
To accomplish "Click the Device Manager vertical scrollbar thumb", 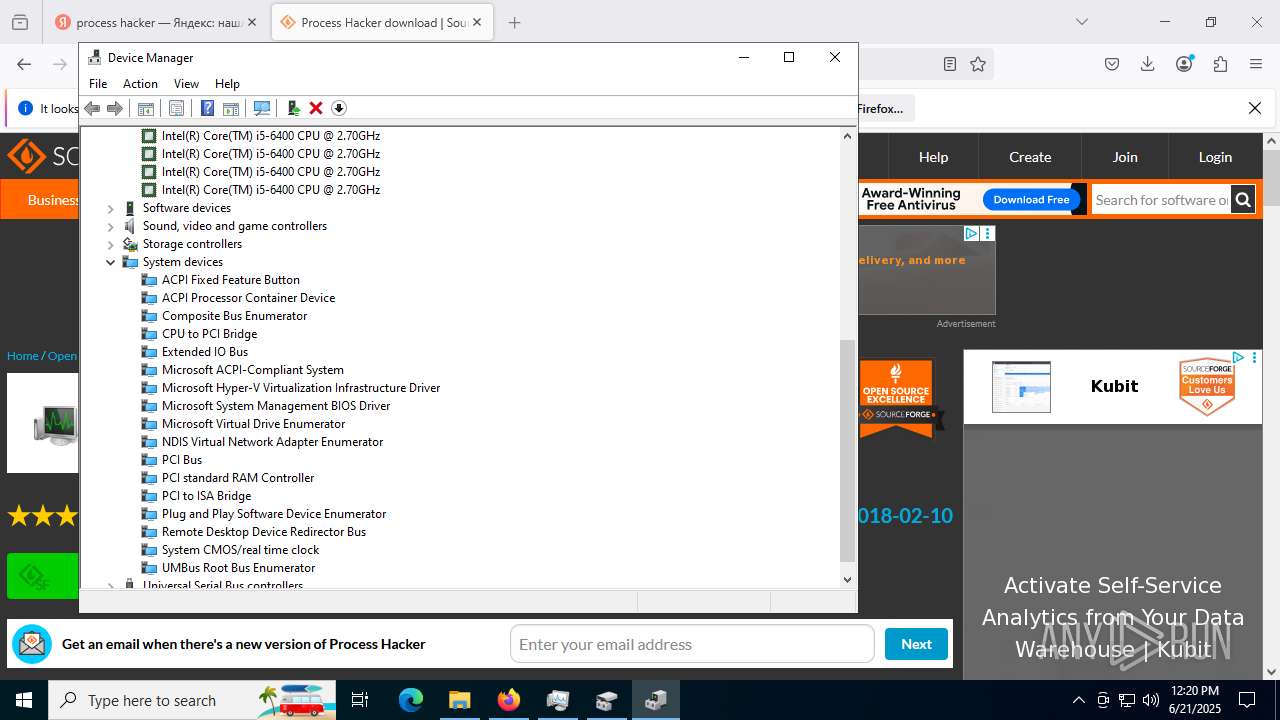I will coord(848,450).
